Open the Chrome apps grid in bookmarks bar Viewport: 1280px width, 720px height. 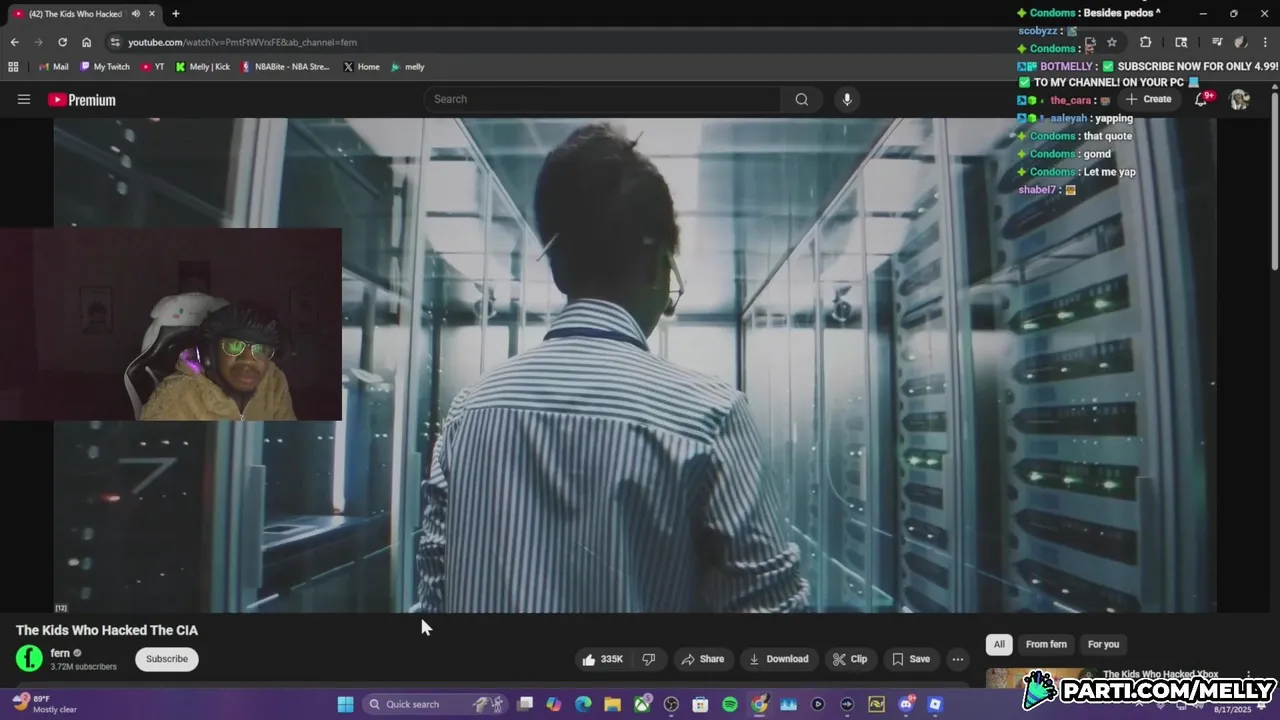13,67
